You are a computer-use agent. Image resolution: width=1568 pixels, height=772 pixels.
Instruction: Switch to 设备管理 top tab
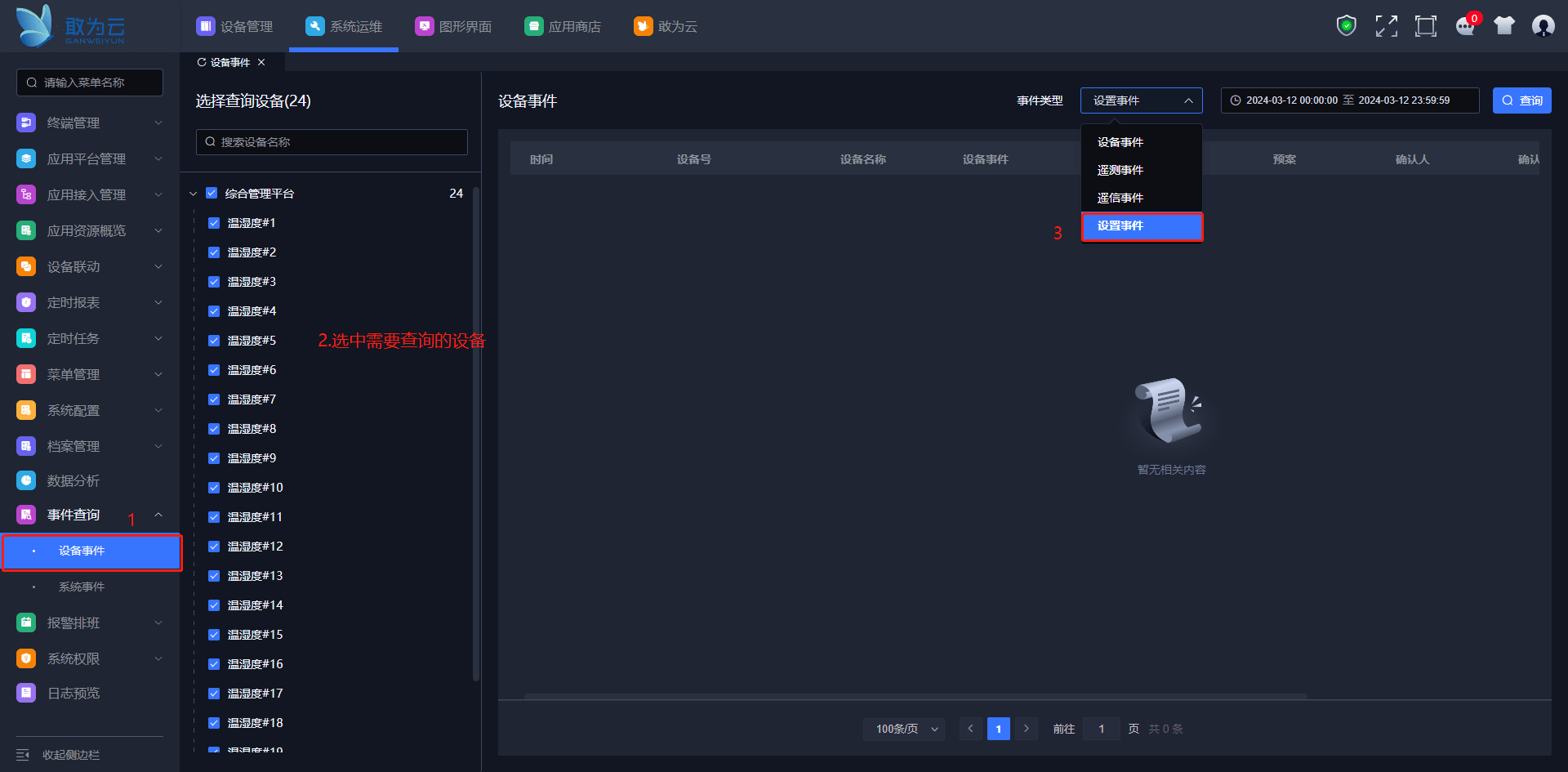(234, 26)
